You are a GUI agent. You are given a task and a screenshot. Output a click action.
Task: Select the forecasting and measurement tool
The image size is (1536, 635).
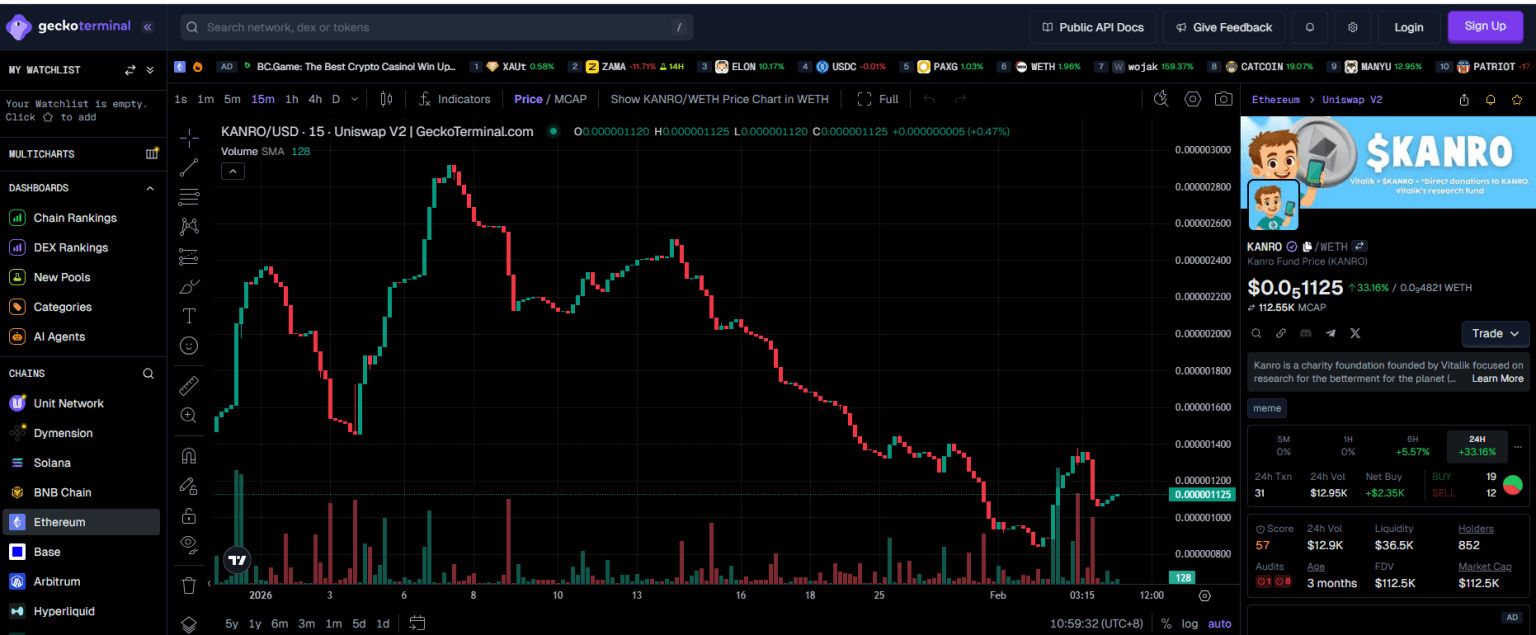coord(188,257)
